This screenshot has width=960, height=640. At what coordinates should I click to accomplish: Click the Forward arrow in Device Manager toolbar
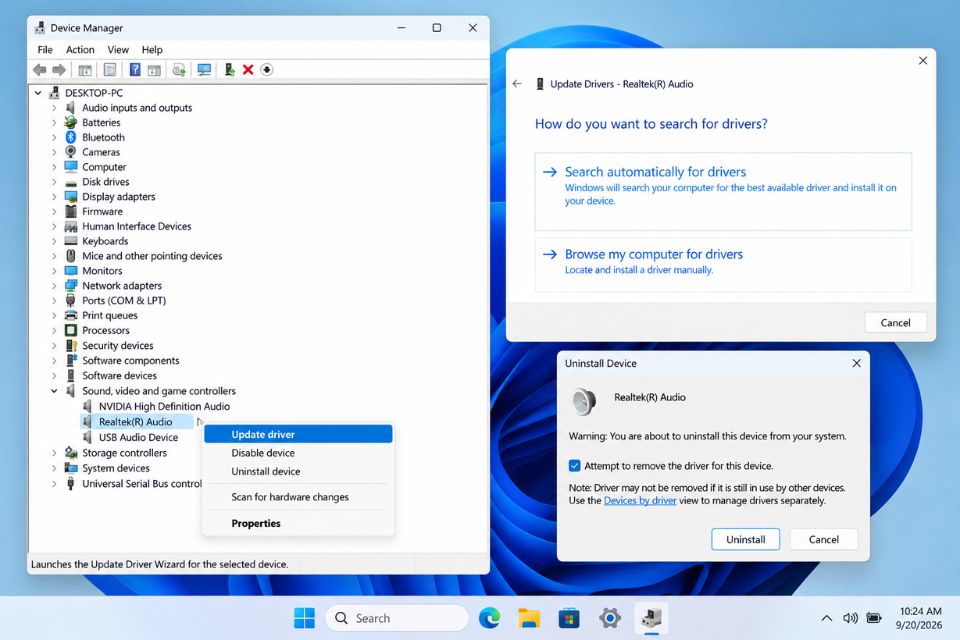59,70
